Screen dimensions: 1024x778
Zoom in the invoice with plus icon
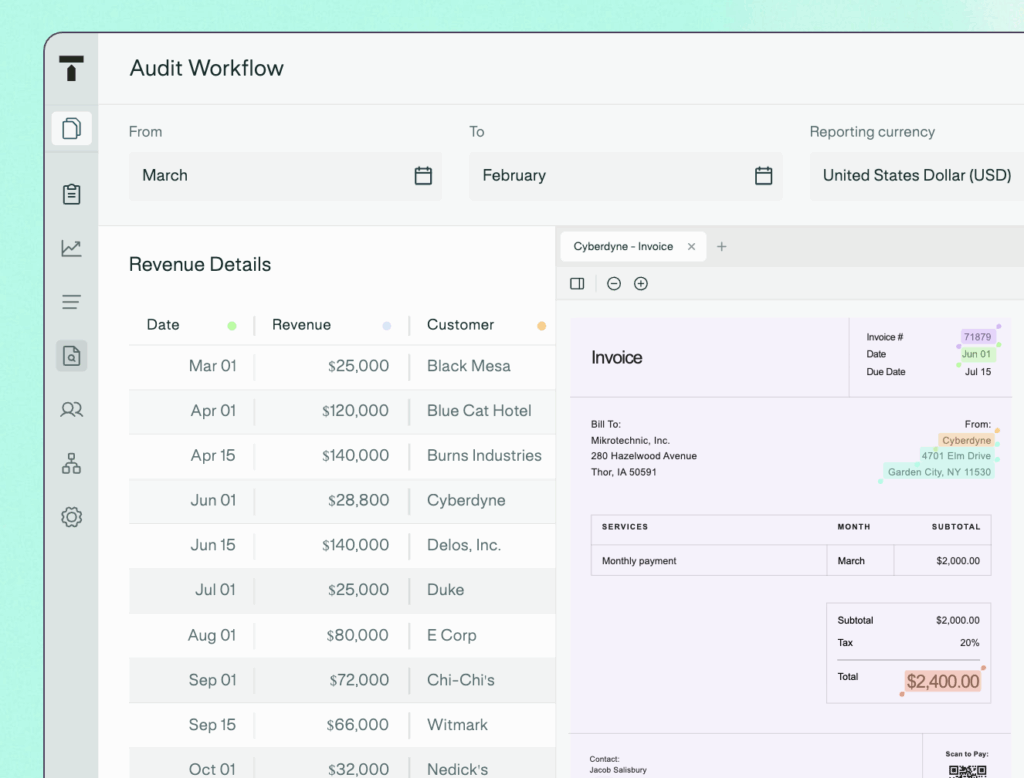click(x=641, y=284)
